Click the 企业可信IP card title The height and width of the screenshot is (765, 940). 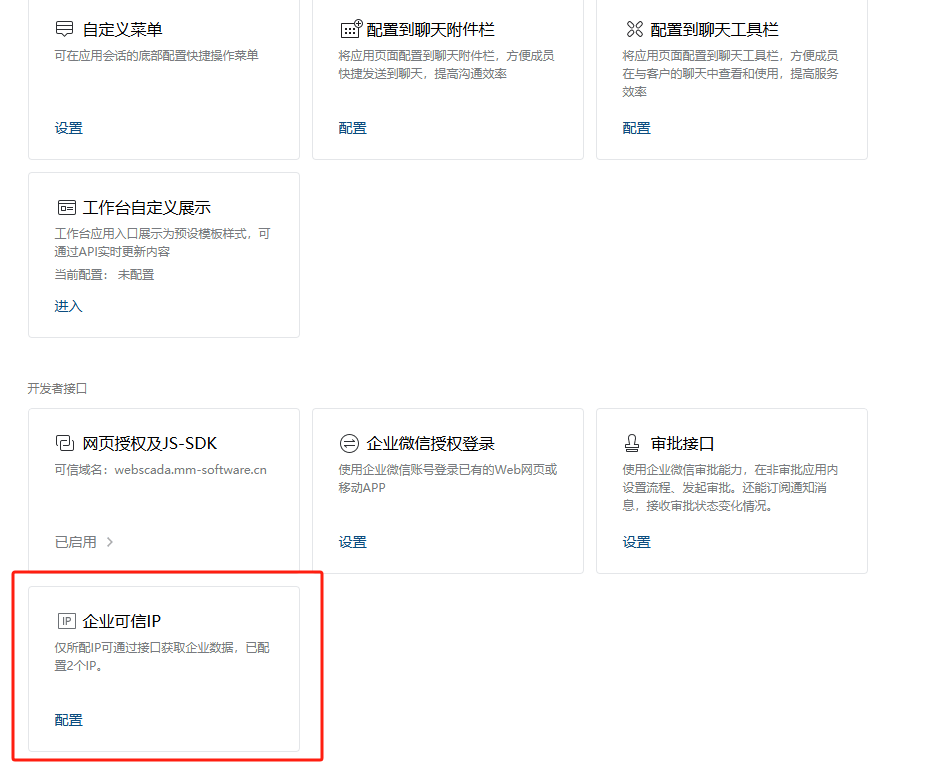pos(122,621)
